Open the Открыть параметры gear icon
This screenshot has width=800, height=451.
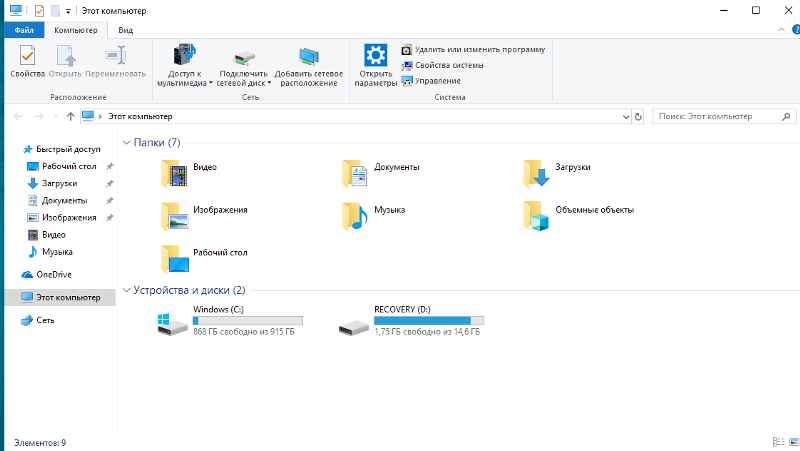(376, 55)
